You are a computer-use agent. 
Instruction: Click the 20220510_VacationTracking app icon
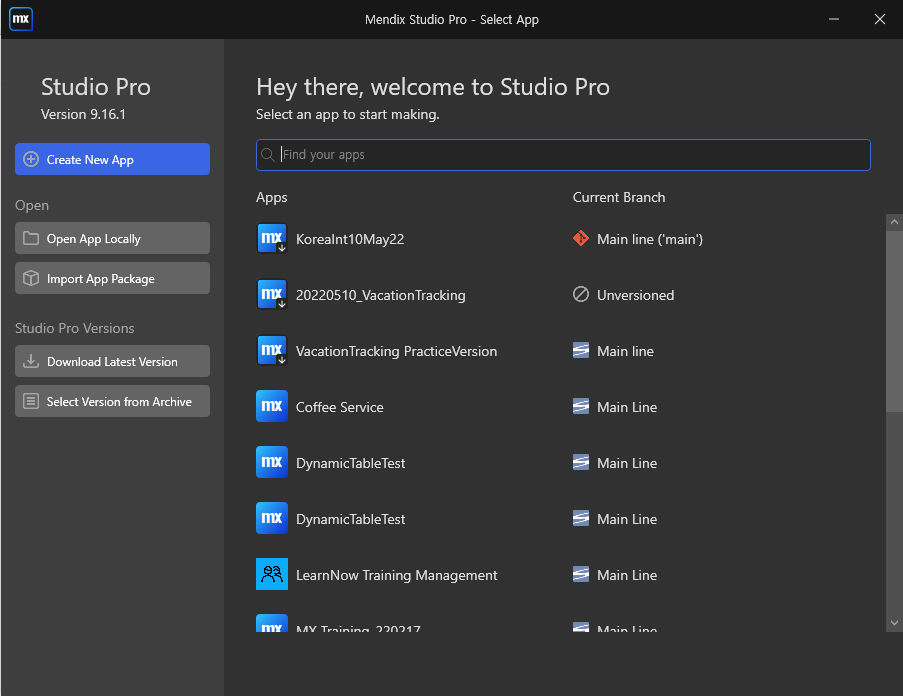272,294
